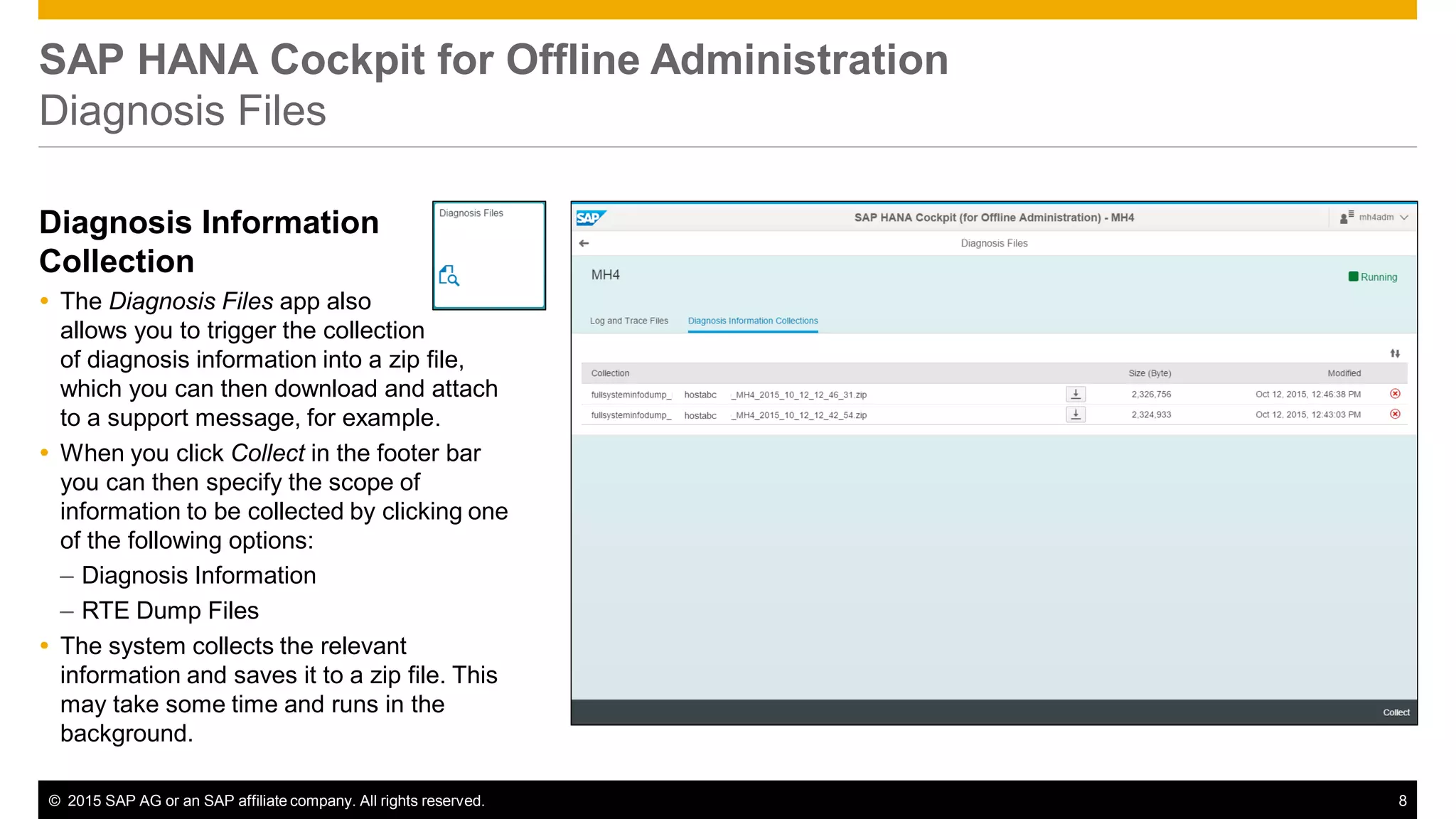The image size is (1456, 819).
Task: Click the cockpit title SAP HANA Cockpit (for Offline Administration) - MH4
Action: (x=994, y=218)
